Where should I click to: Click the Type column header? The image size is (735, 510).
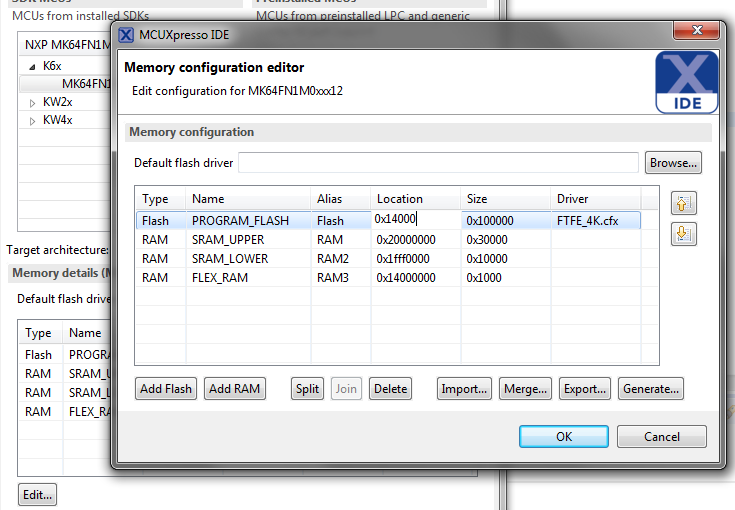coord(160,199)
